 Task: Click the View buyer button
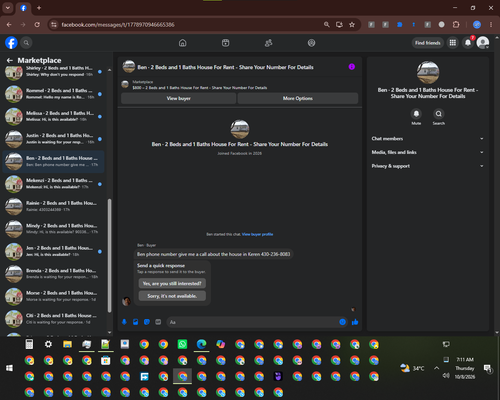[179, 98]
